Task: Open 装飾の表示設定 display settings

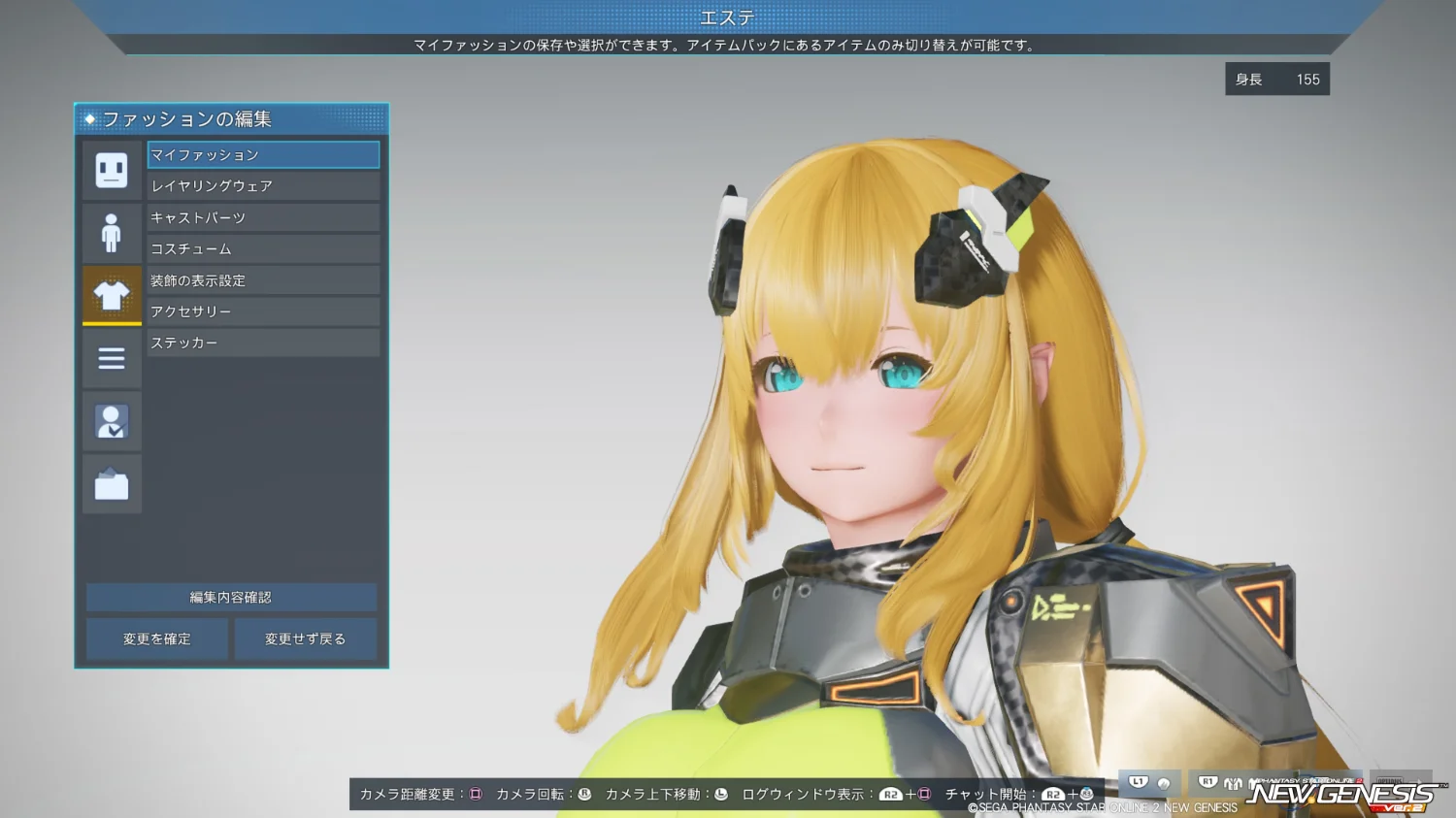Action: pyautogui.click(x=263, y=280)
